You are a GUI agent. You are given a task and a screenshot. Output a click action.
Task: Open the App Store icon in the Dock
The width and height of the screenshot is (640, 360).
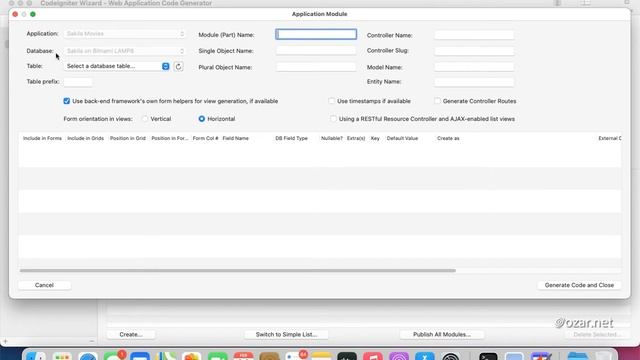click(425, 356)
